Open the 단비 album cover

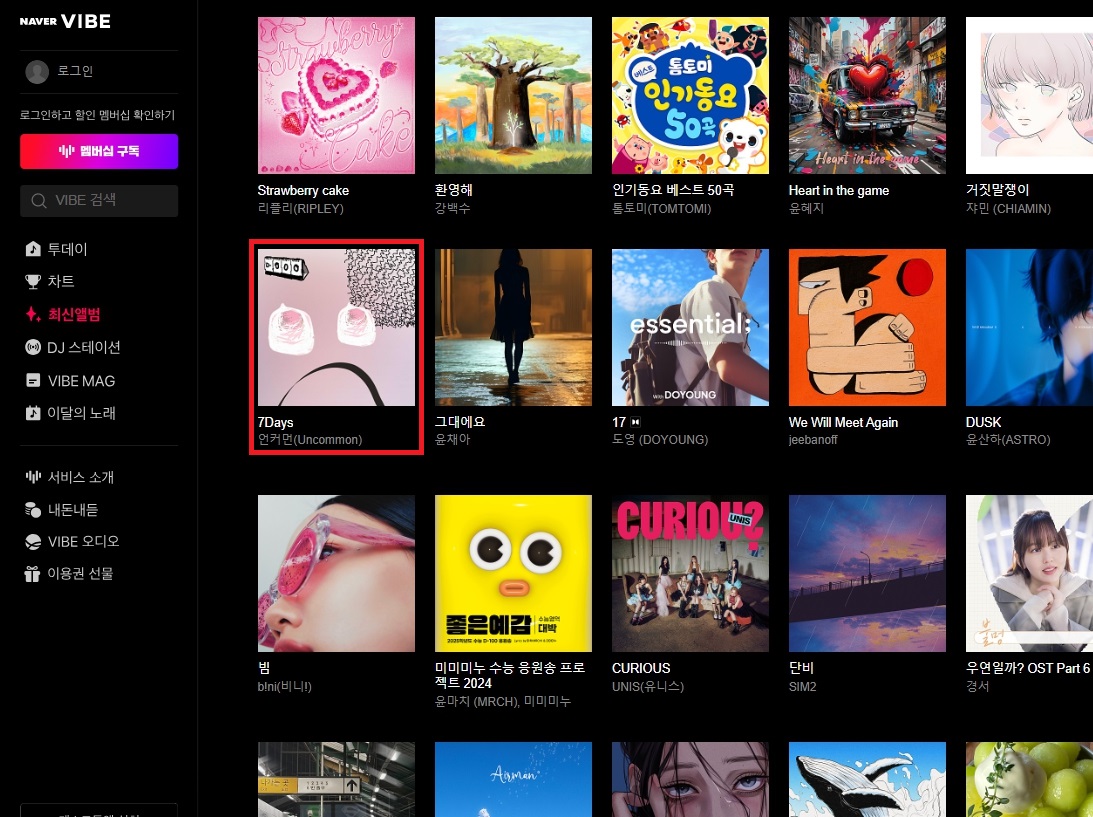click(867, 574)
